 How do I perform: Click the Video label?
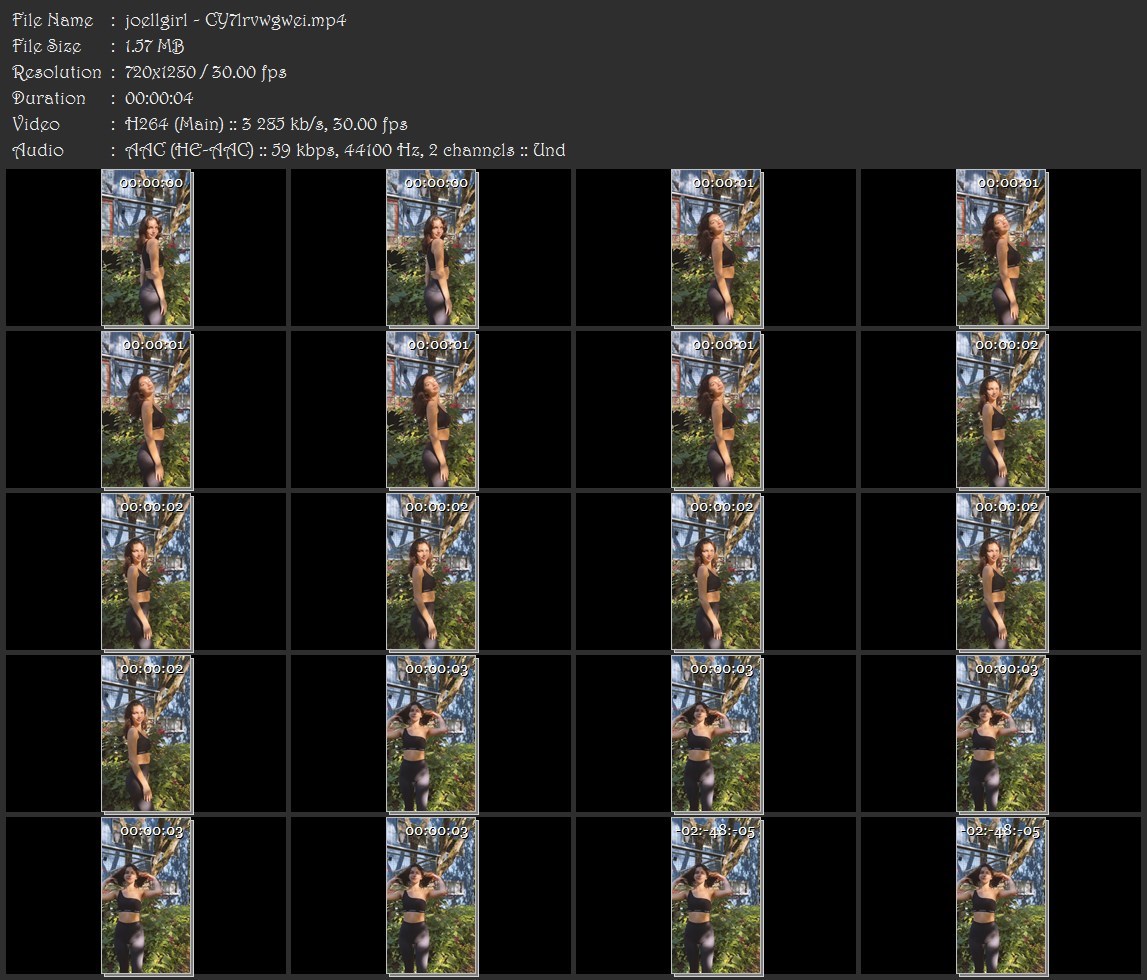(36, 124)
